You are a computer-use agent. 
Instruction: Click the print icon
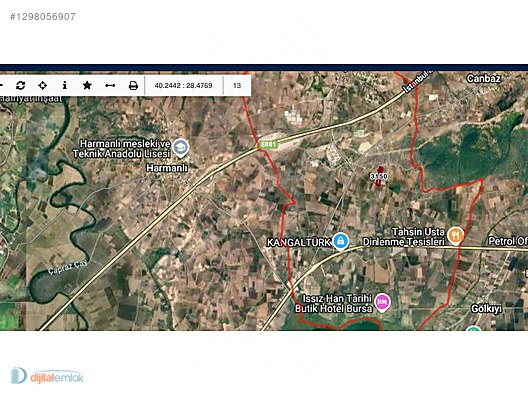pyautogui.click(x=133, y=86)
